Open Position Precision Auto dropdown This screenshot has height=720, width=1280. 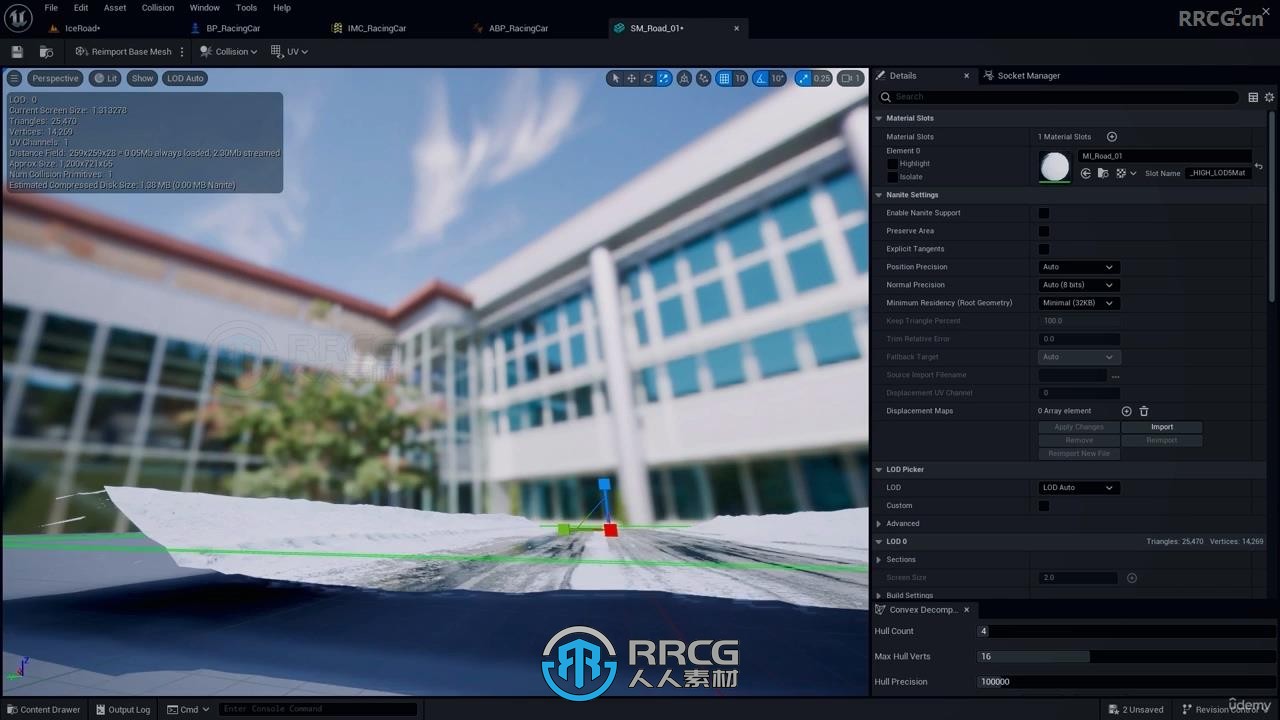tap(1078, 267)
